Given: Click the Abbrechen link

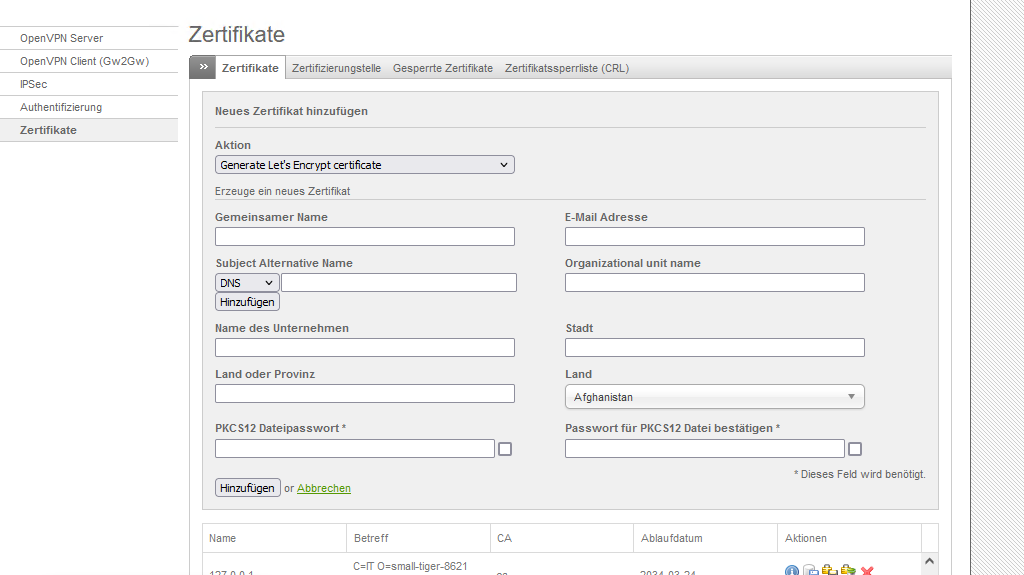Looking at the screenshot, I should point(324,488).
